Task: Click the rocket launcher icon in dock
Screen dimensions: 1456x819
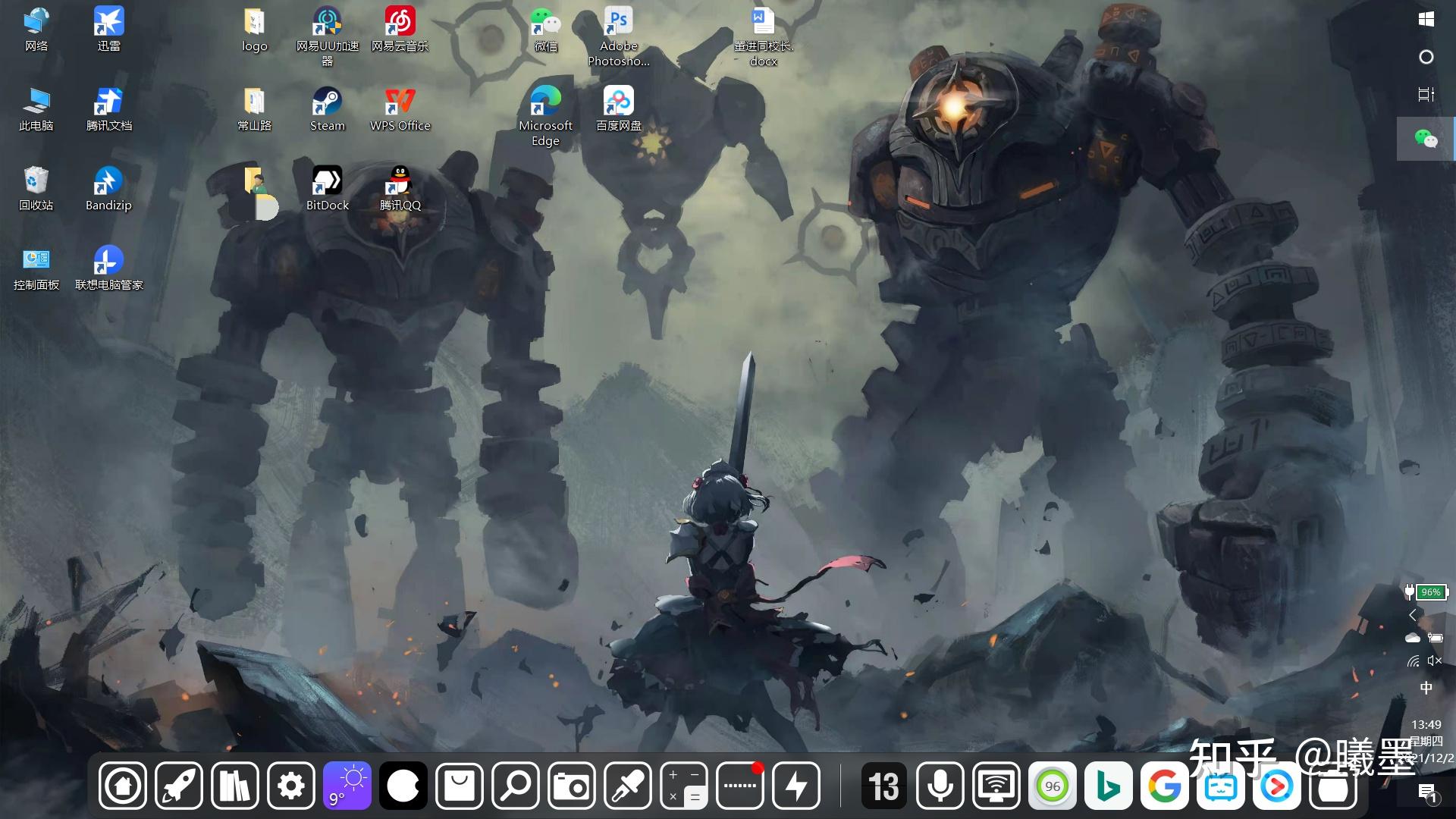Action: pyautogui.click(x=179, y=786)
